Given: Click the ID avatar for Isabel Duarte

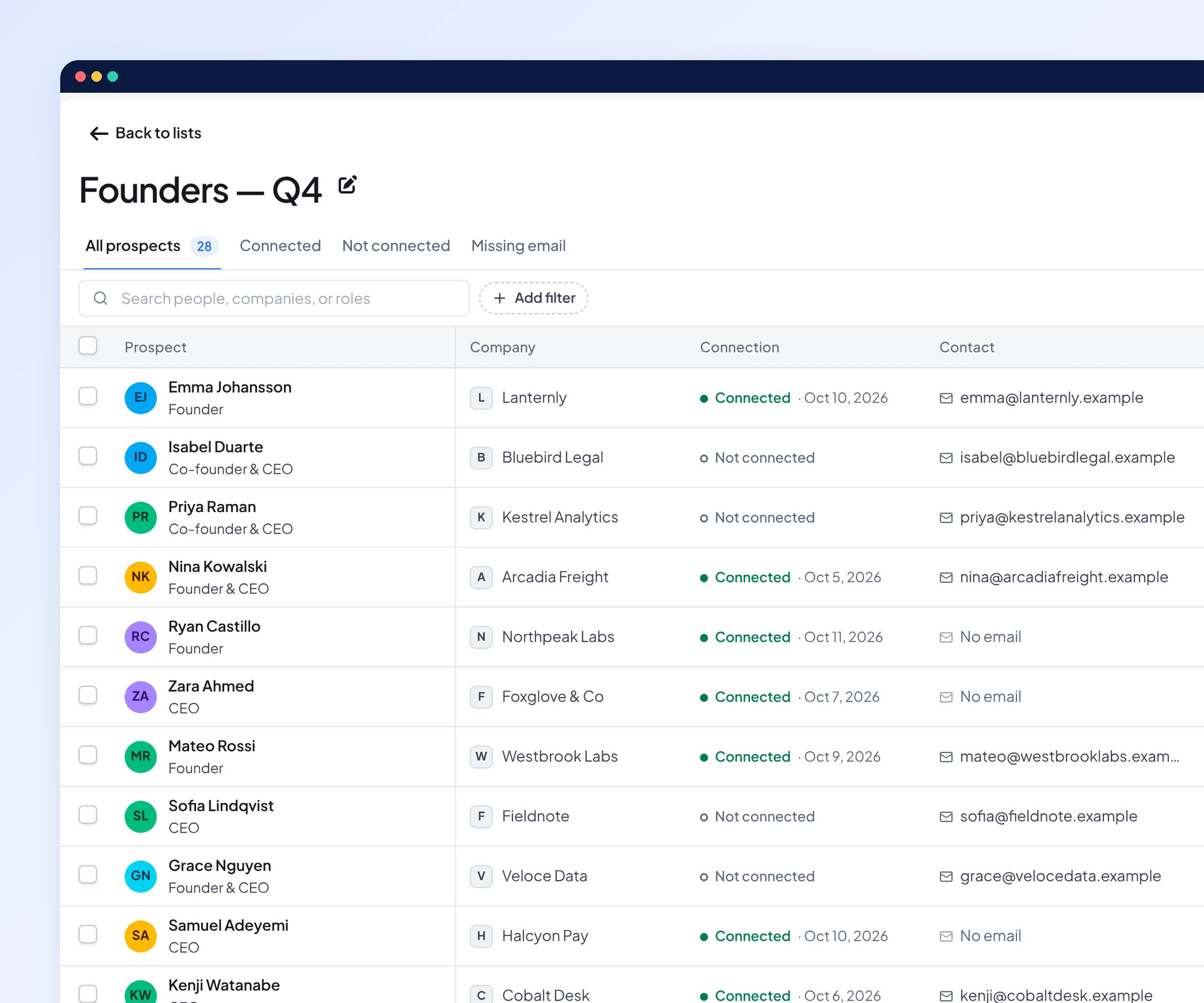Looking at the screenshot, I should [x=140, y=457].
